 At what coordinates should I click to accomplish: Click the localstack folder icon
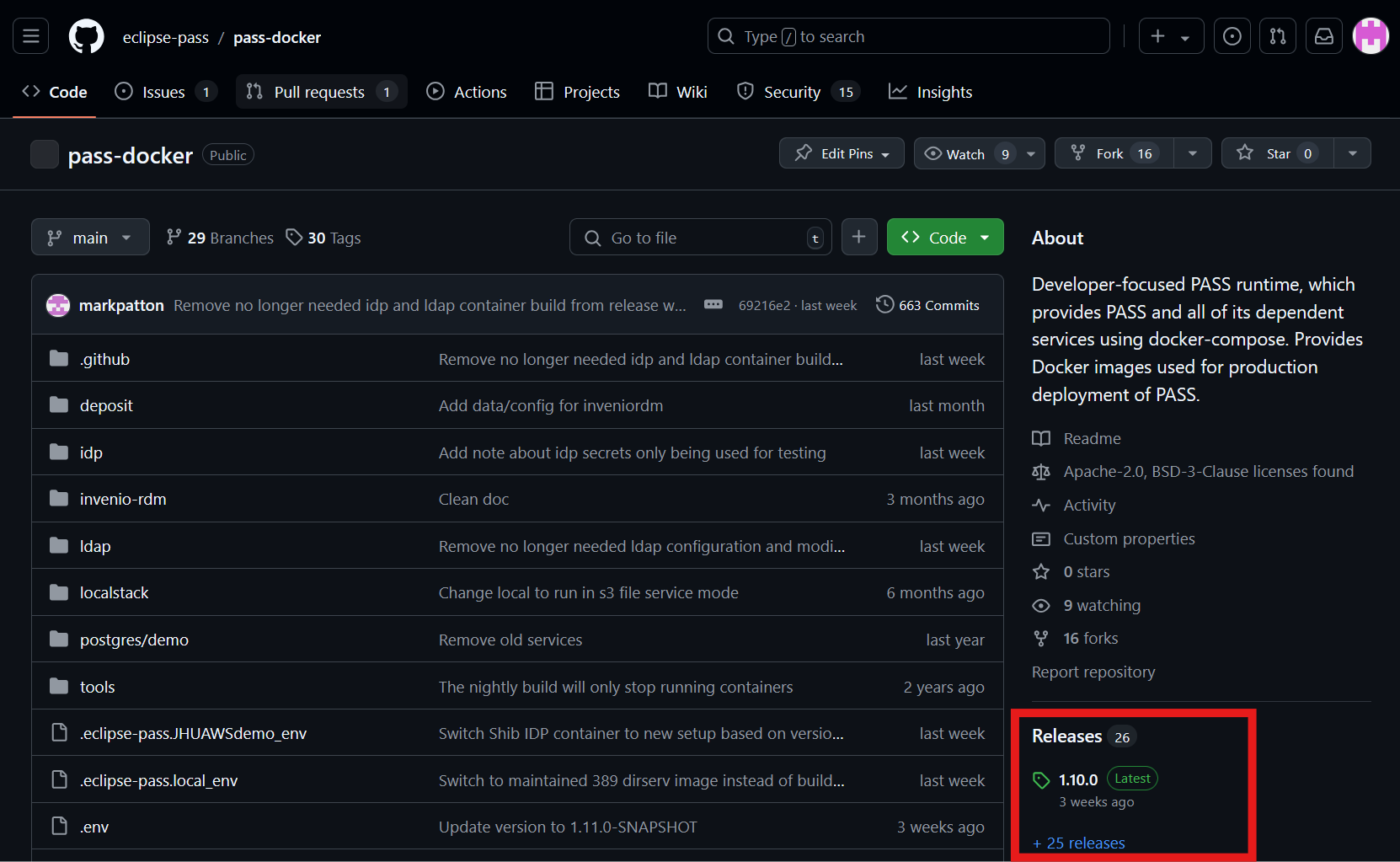[x=59, y=592]
